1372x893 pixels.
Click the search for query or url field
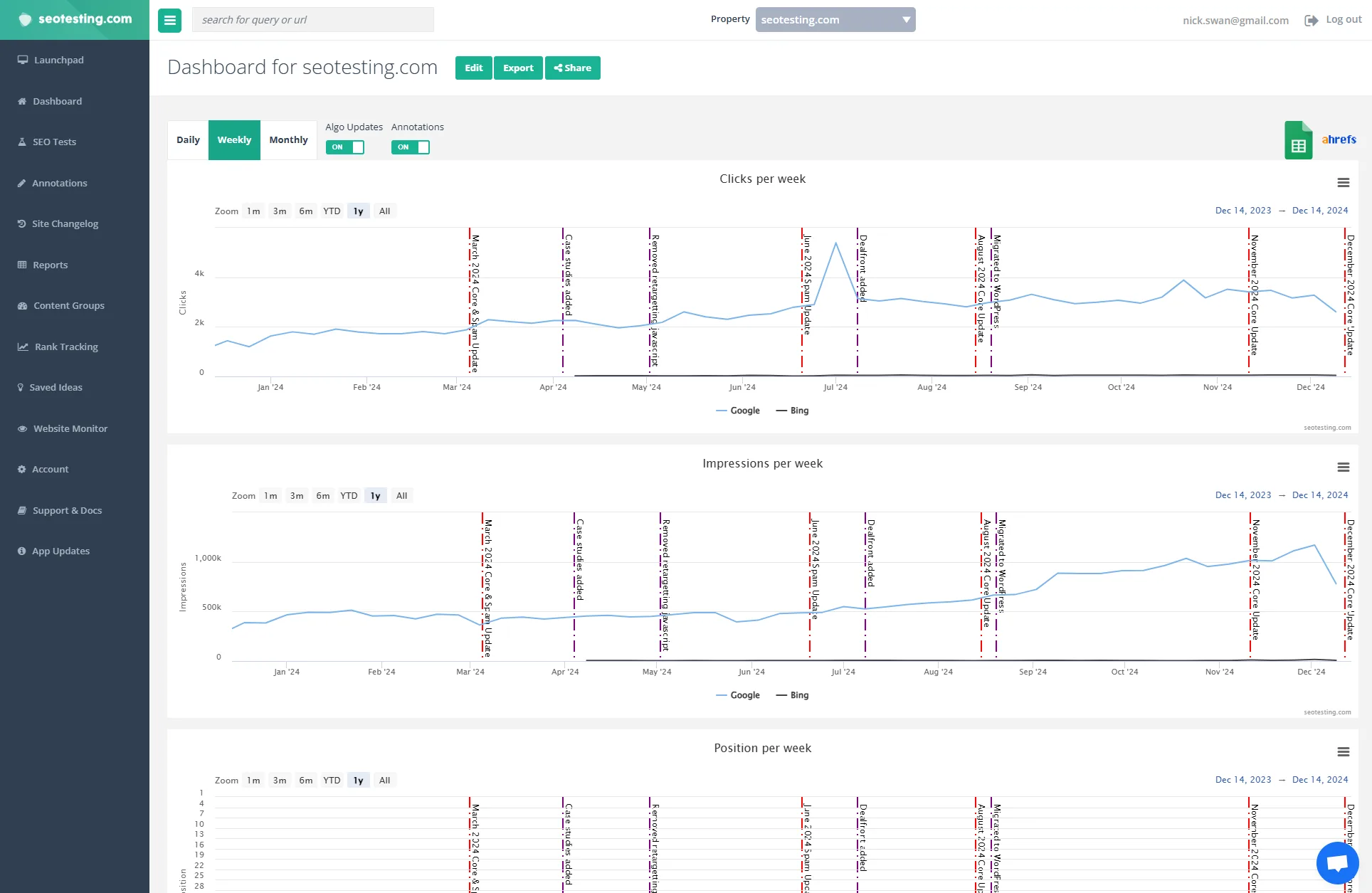[312, 19]
